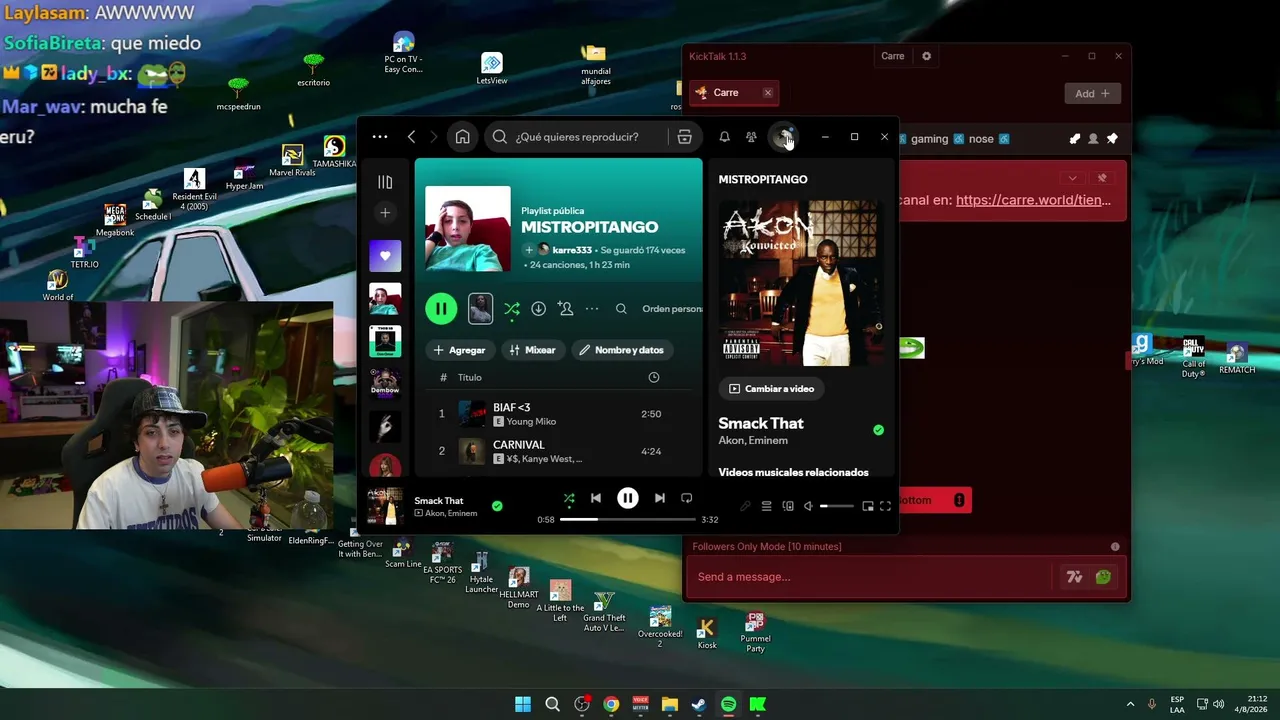Open Browse icon in the Spotify search bar
Viewport: 1280px width, 720px height.
[685, 137]
